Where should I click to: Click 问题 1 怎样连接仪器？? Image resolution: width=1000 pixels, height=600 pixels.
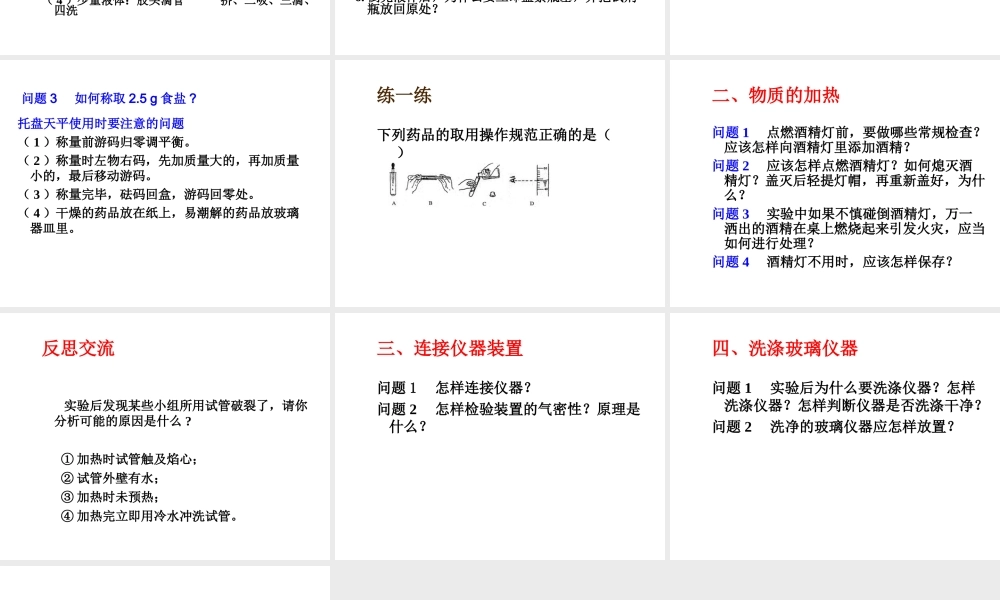pos(454,388)
